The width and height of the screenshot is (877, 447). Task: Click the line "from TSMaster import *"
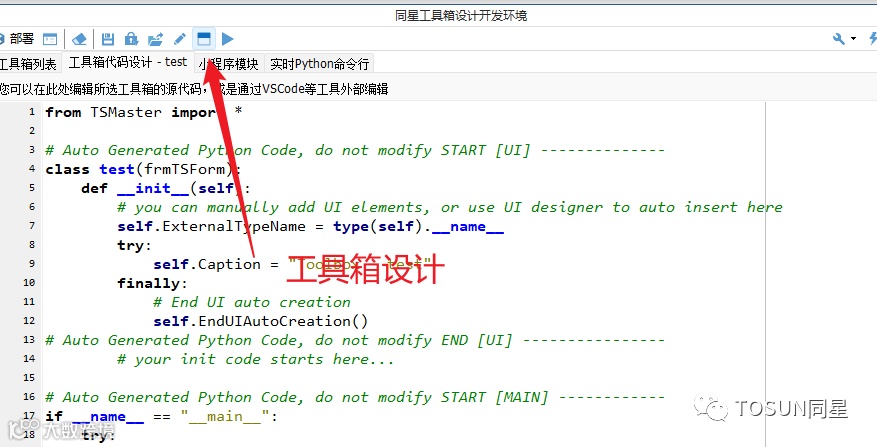pyautogui.click(x=144, y=112)
